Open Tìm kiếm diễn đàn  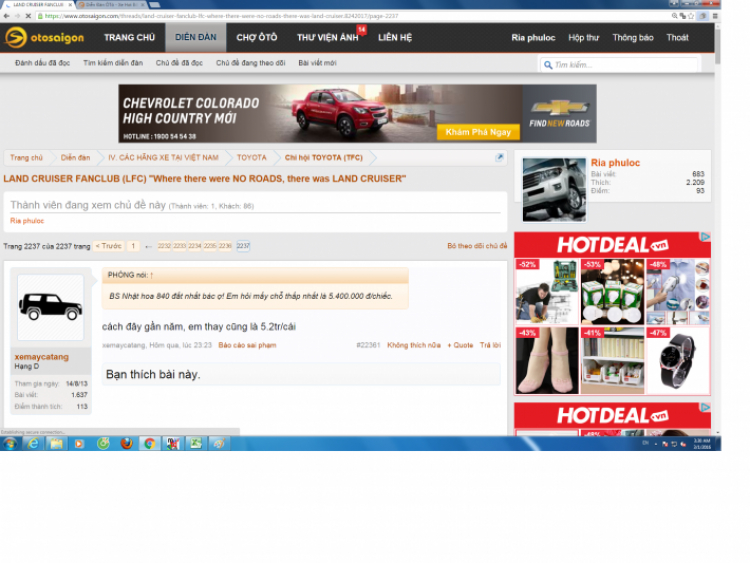pyautogui.click(x=113, y=63)
